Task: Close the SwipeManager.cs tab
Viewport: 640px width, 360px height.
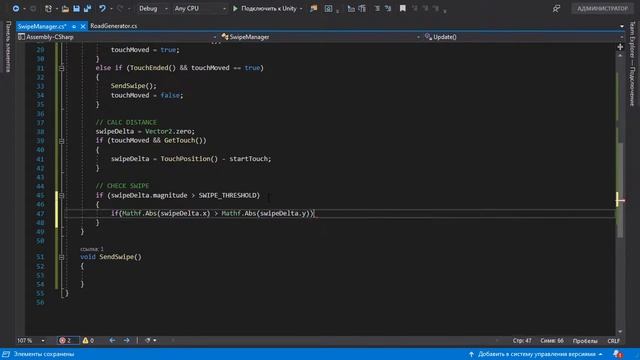Action: coord(83,26)
